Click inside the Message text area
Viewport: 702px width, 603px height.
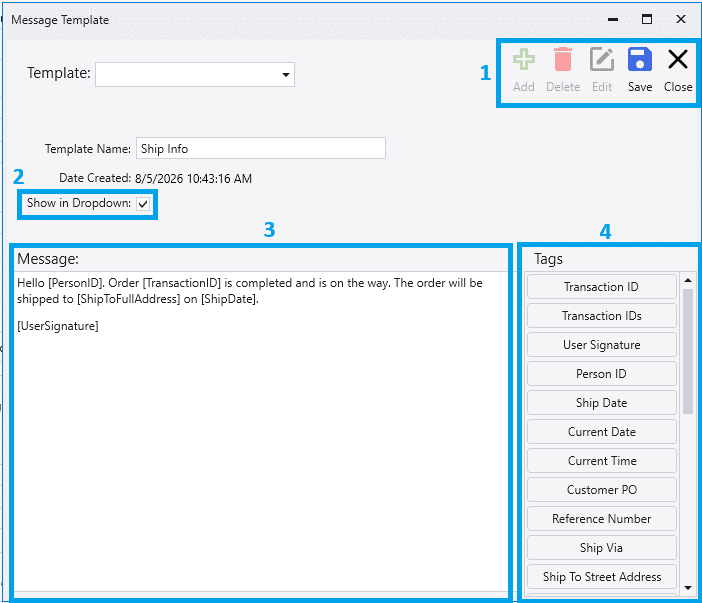pos(261,431)
